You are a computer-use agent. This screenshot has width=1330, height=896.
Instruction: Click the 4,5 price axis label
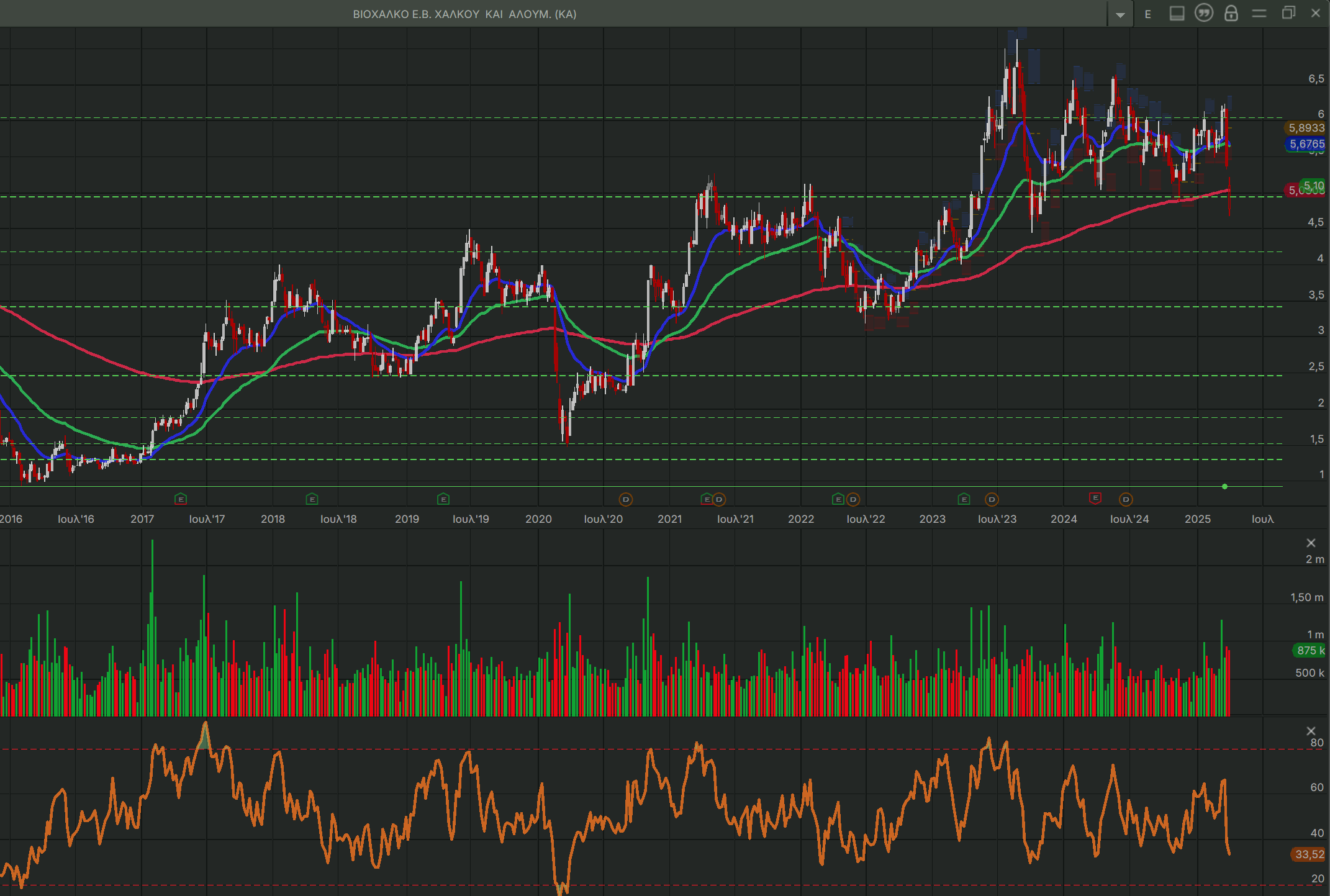[x=1316, y=222]
